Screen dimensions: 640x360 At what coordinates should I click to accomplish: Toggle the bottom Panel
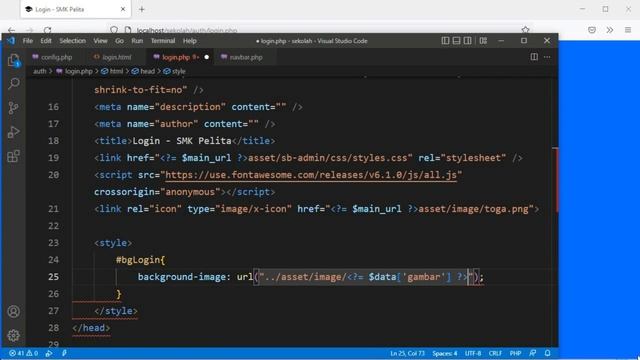point(456,41)
